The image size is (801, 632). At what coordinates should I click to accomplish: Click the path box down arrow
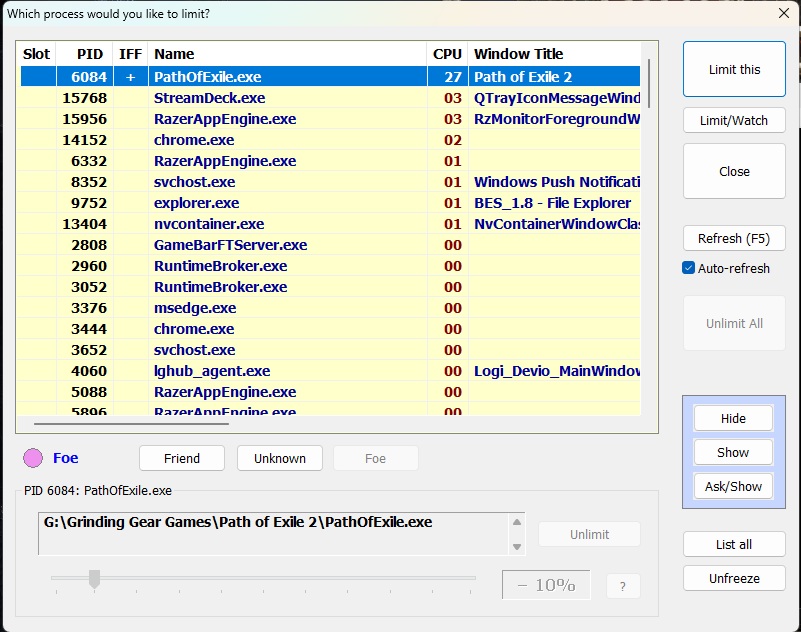[x=517, y=547]
